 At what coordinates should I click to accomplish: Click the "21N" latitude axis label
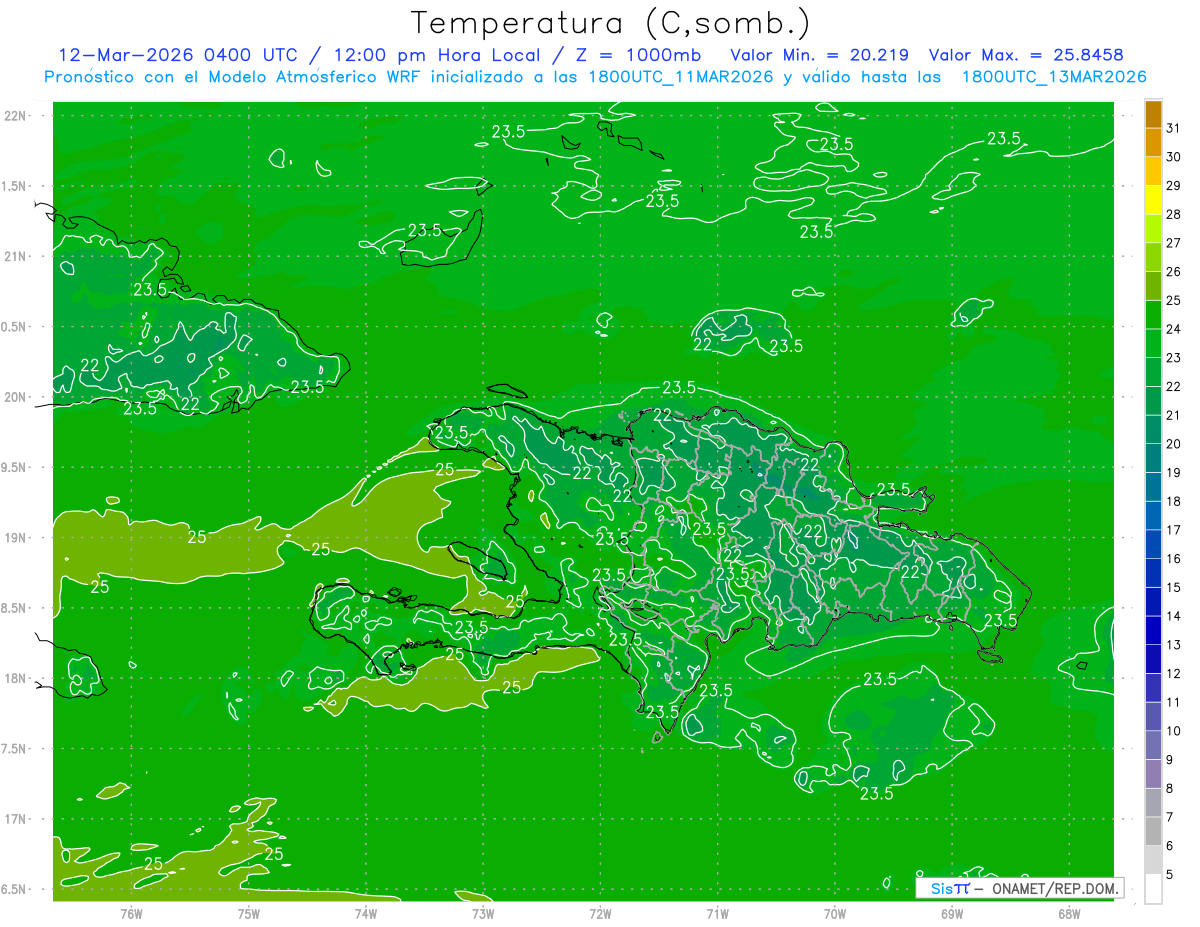15,256
